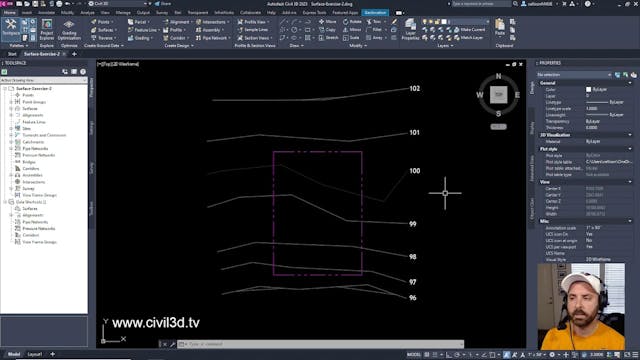Open the Insert ribbon tab
The height and width of the screenshot is (360, 640).
[27, 13]
